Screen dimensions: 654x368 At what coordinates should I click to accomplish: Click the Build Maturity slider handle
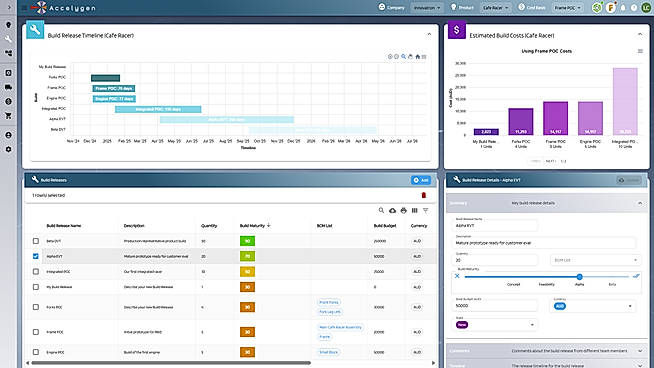coord(579,277)
